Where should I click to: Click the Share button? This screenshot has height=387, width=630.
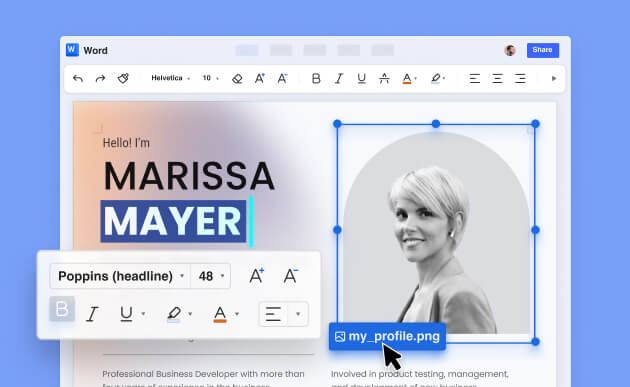coord(543,50)
